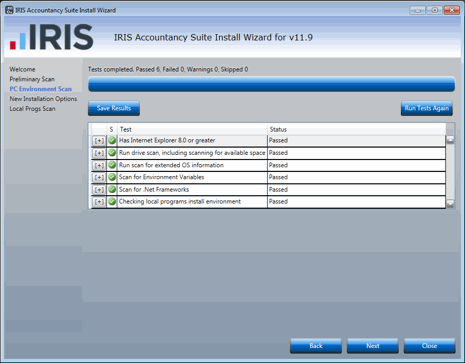Click green status icon beside drive scan test
The height and width of the screenshot is (363, 465).
[x=112, y=153]
